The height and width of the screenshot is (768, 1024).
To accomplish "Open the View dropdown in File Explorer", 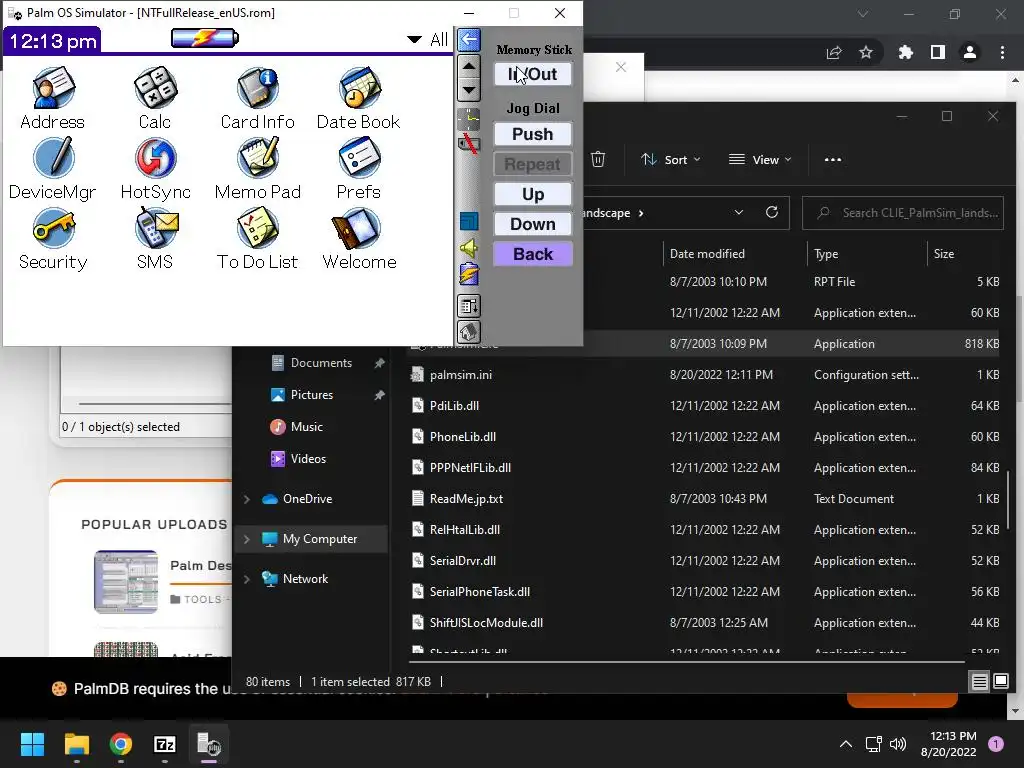I will pyautogui.click(x=760, y=159).
